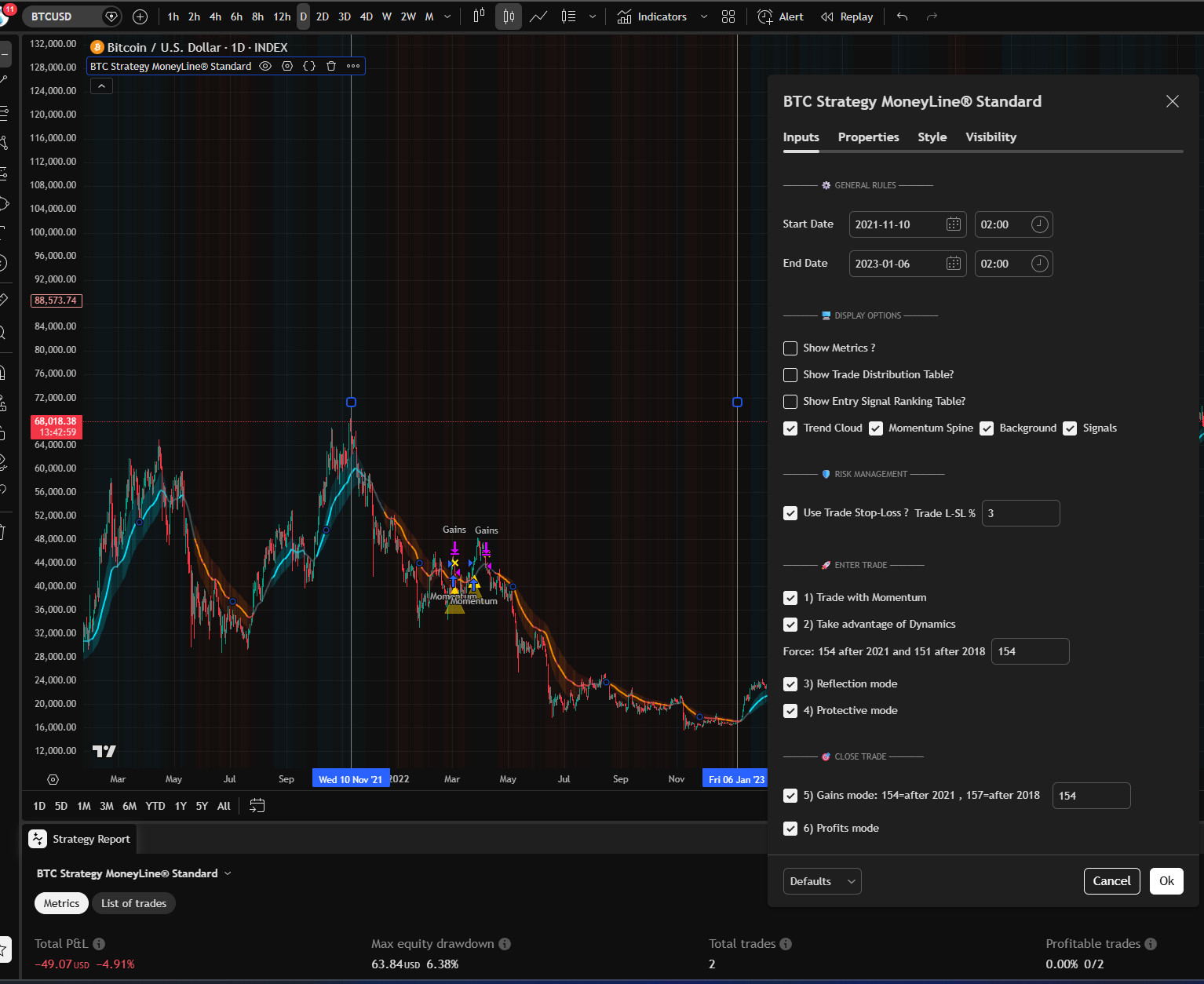Screen dimensions: 1204x984
Task: Open Start Date time clock icon
Action: pos(1039,224)
